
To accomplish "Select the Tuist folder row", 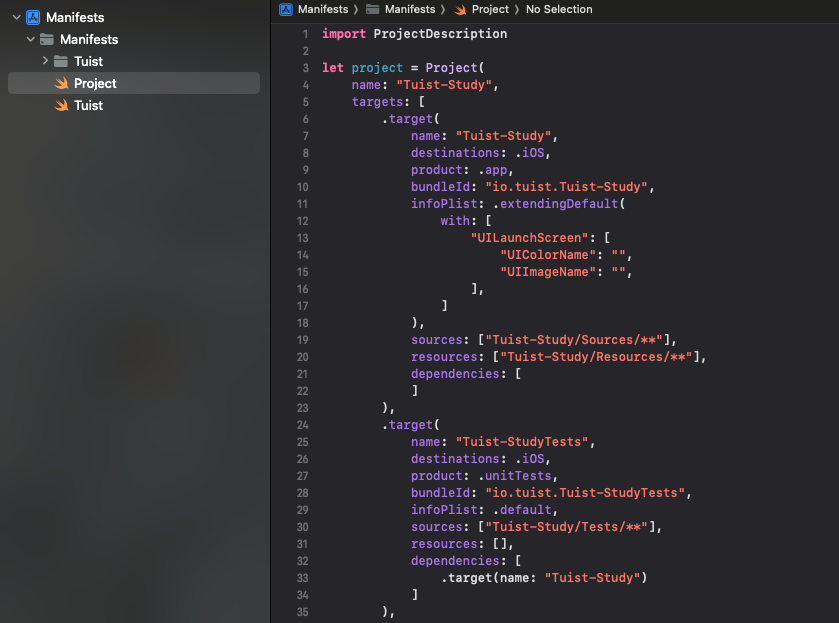I will click(134, 62).
